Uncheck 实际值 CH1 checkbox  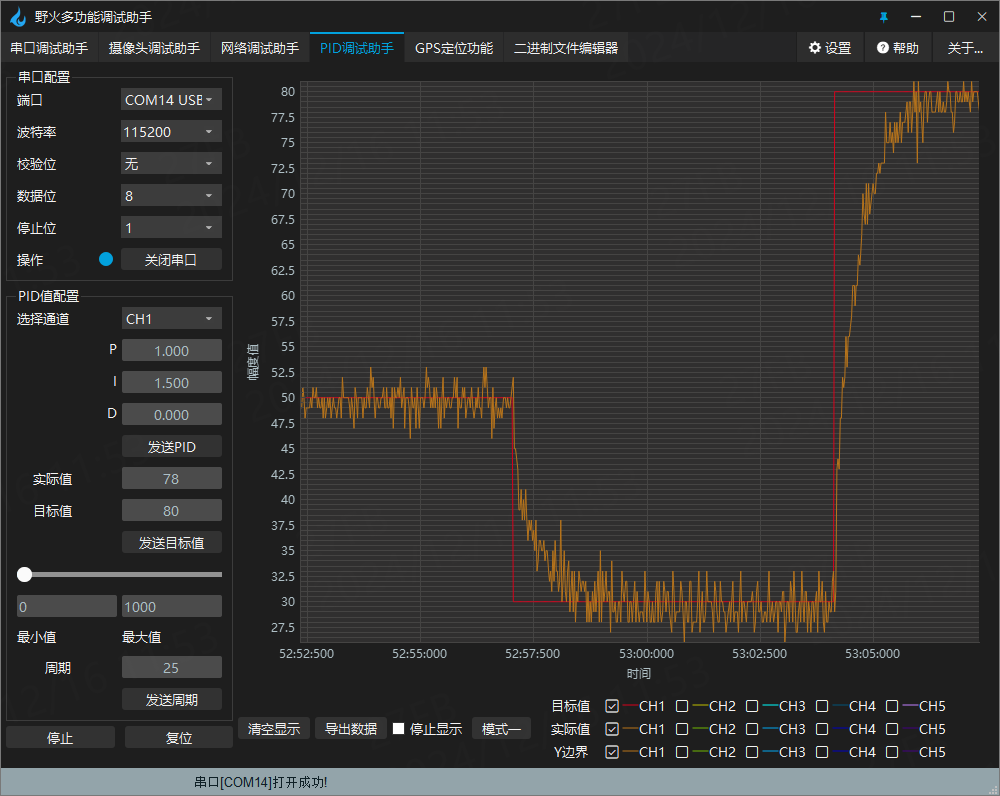pyautogui.click(x=612, y=728)
